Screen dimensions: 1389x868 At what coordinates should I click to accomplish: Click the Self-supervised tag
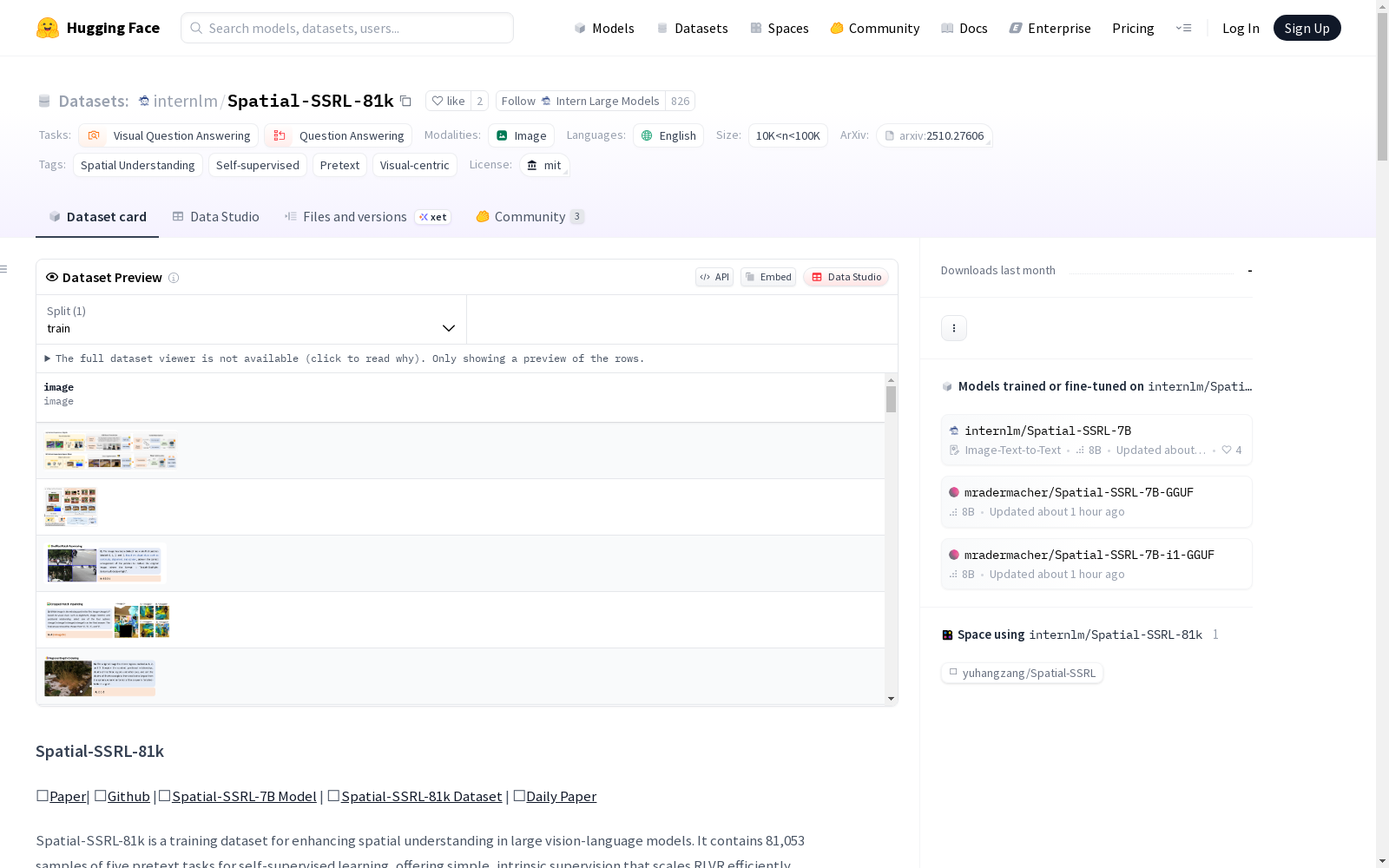point(258,165)
